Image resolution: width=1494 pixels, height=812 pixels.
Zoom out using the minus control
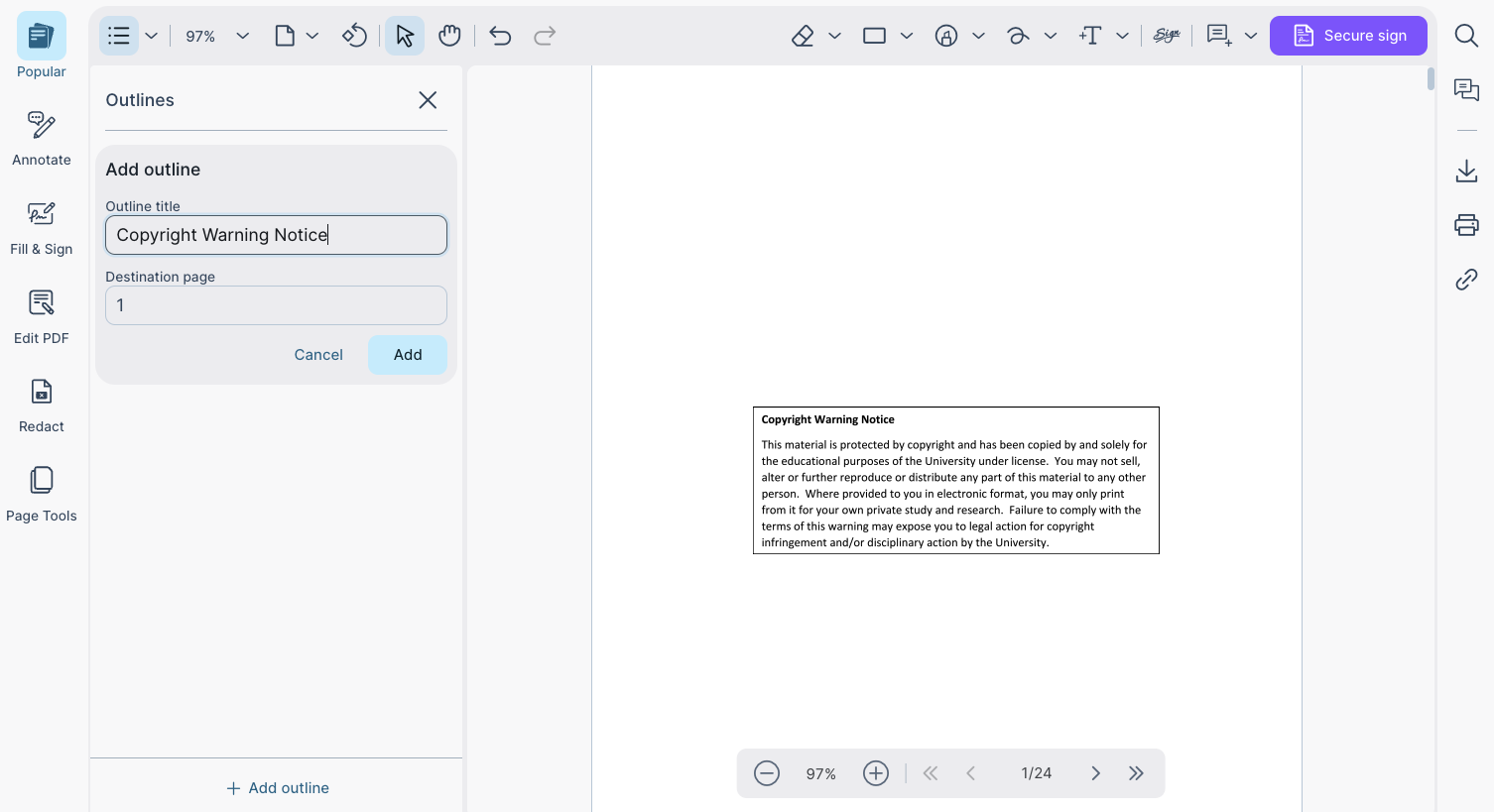767,772
